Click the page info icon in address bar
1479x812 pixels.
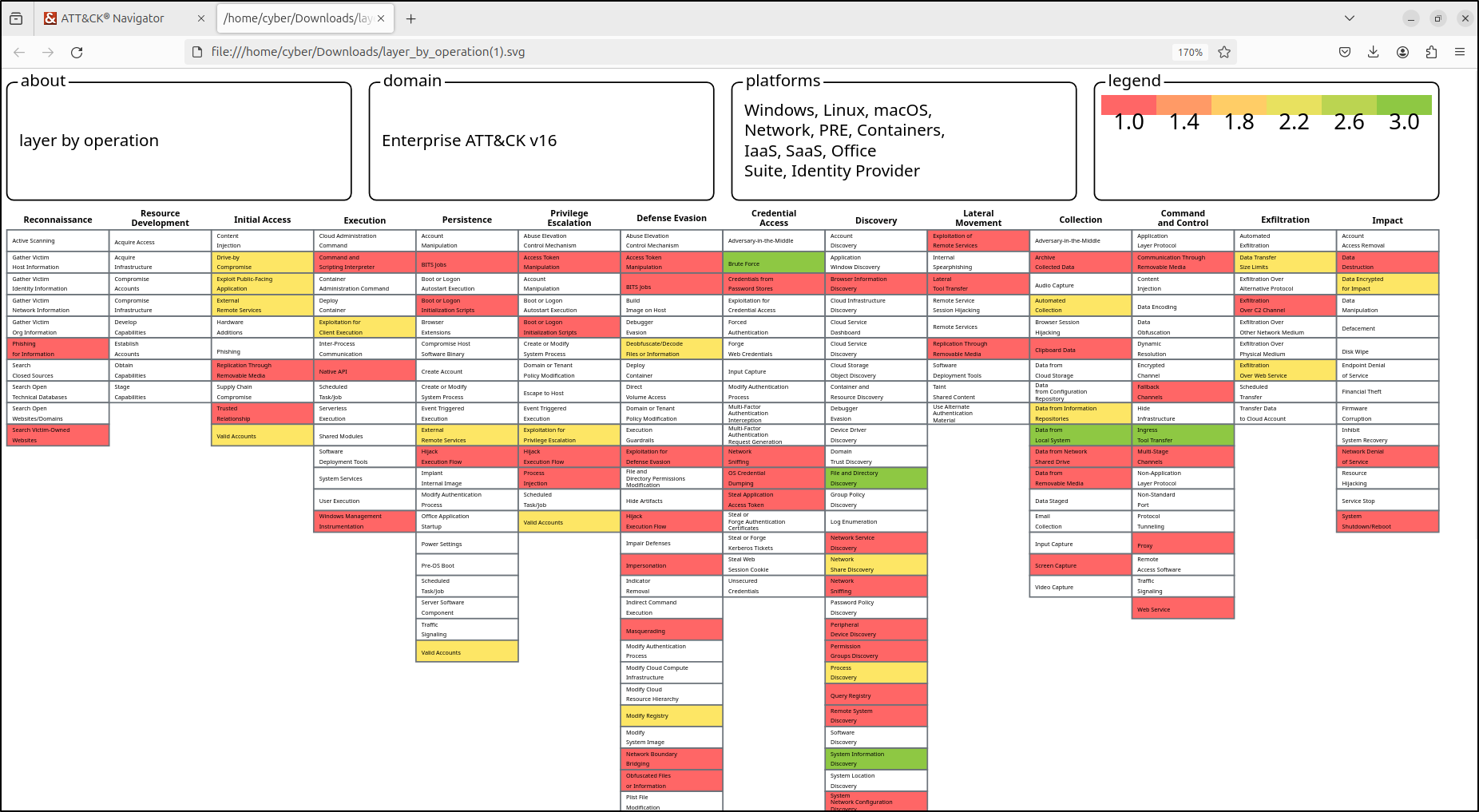[x=196, y=51]
